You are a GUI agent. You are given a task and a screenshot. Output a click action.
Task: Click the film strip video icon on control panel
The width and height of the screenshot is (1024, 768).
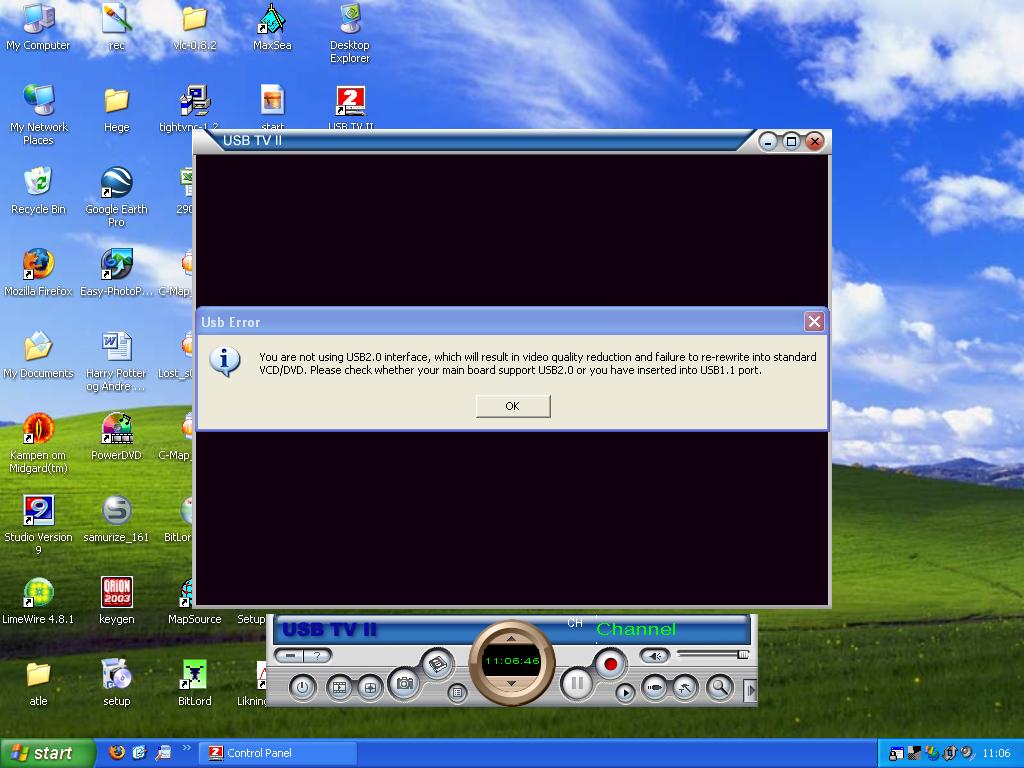coord(340,687)
